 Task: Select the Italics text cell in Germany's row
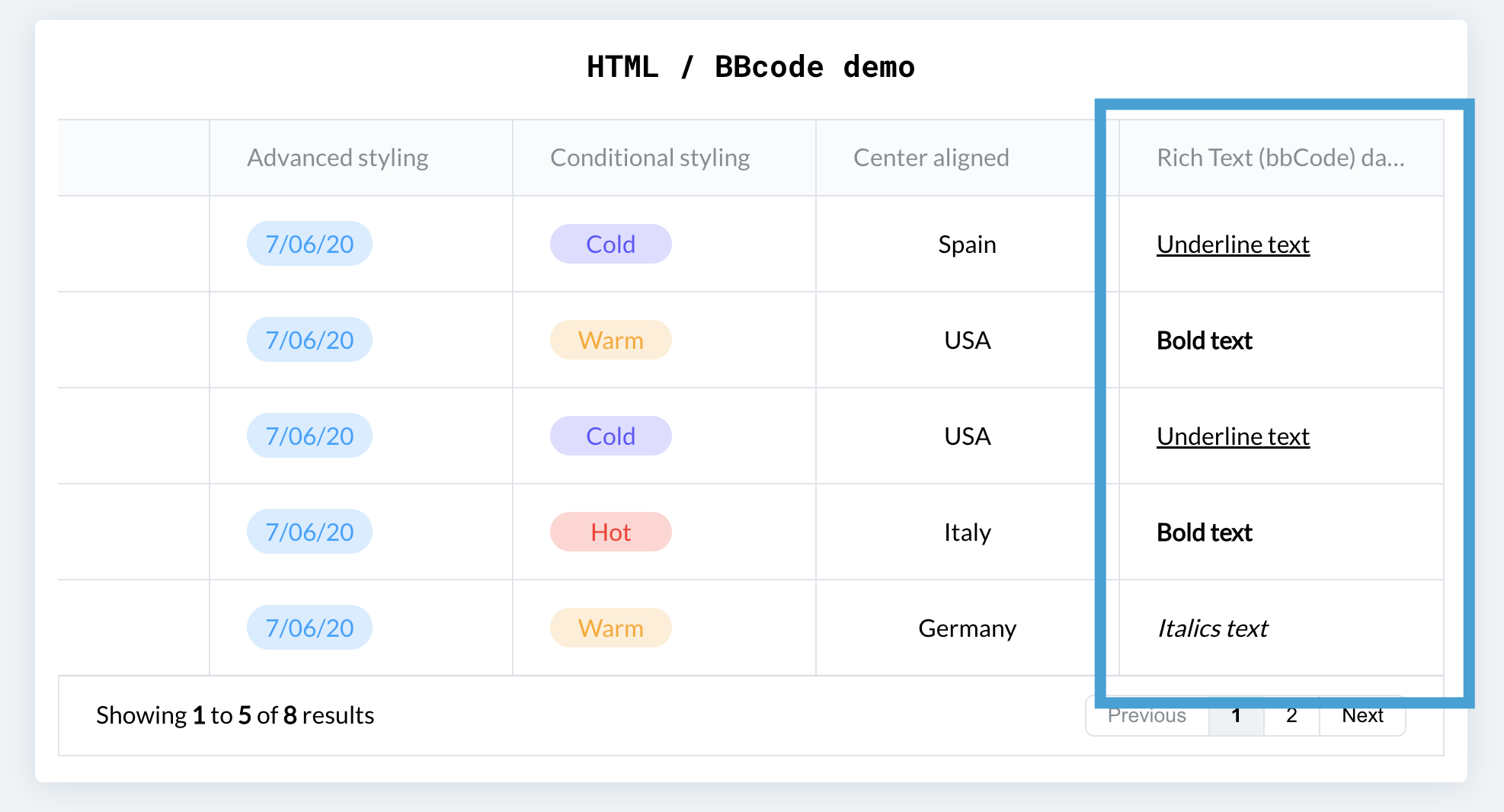[x=1211, y=628]
